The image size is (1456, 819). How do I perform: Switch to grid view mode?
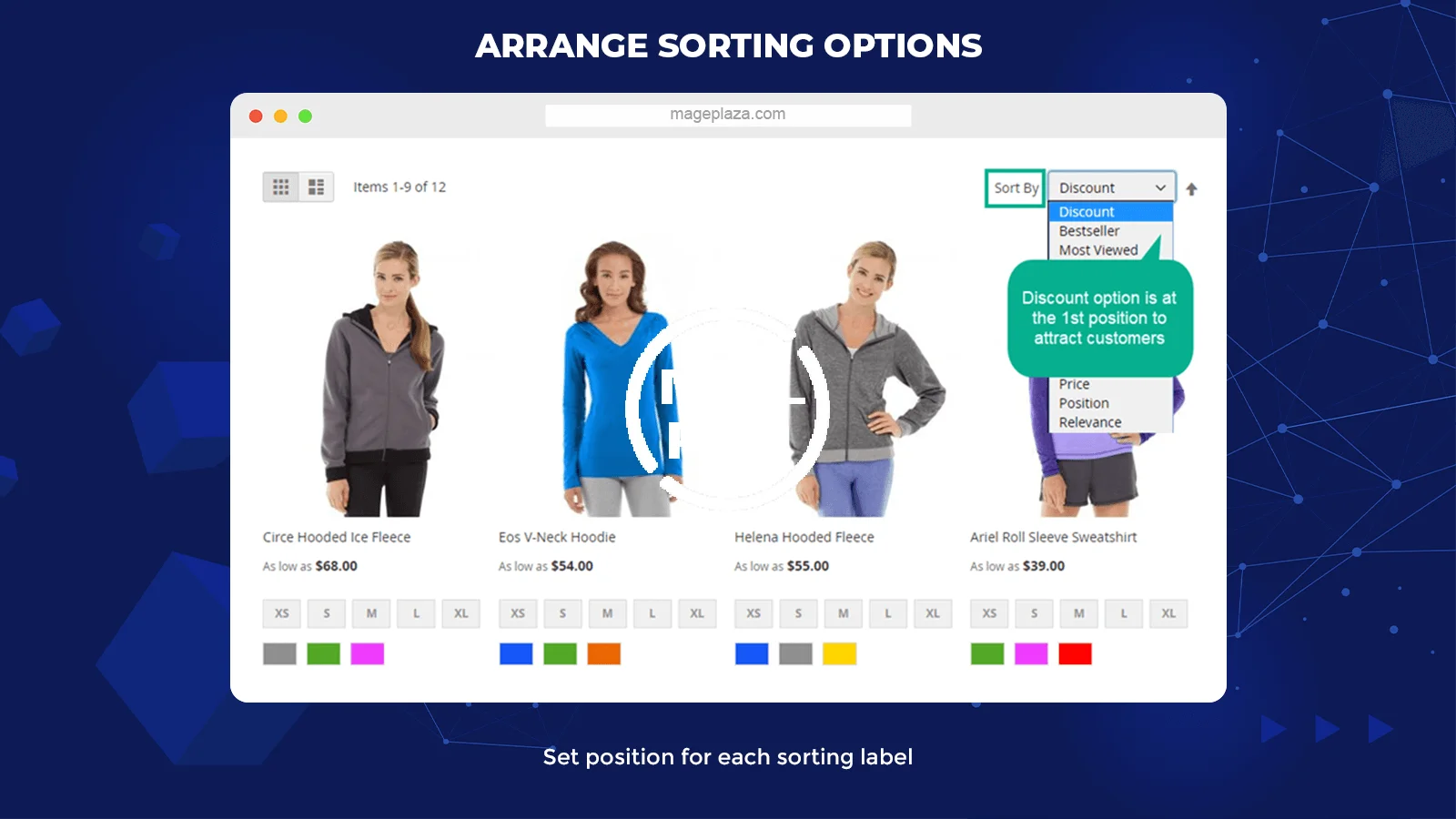coord(281,187)
